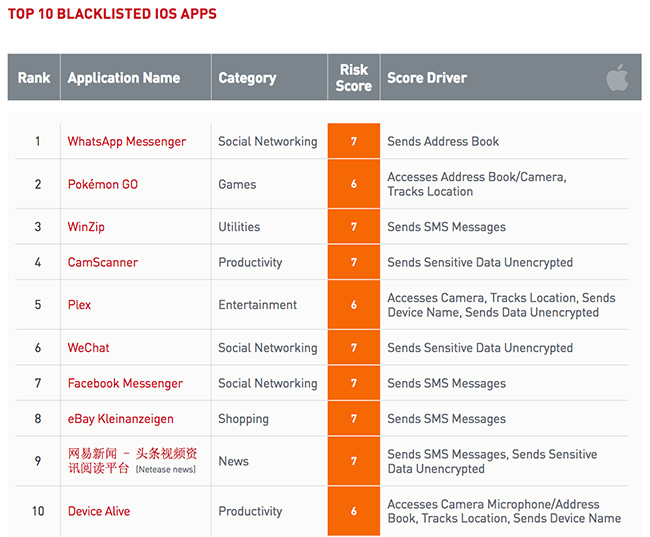
Task: Click the Application Name column header
Action: coord(124,78)
